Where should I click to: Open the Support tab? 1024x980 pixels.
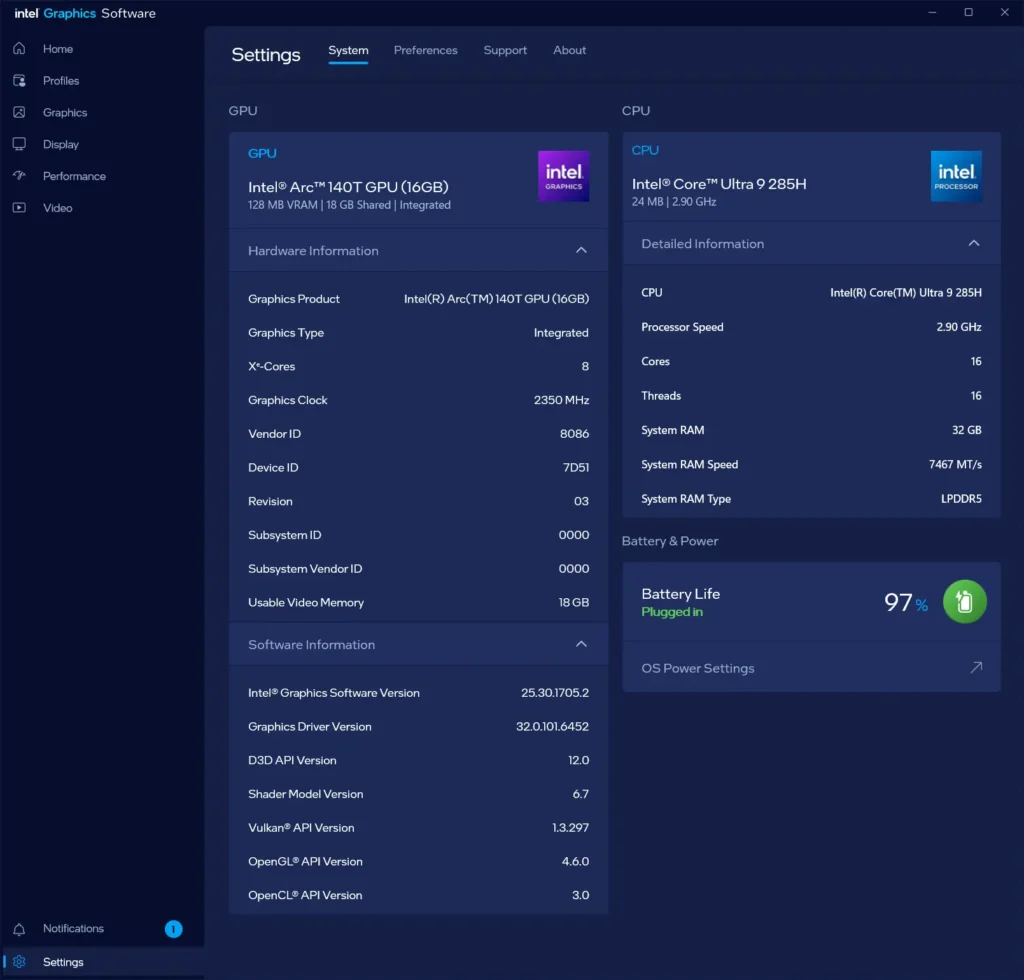pos(505,50)
